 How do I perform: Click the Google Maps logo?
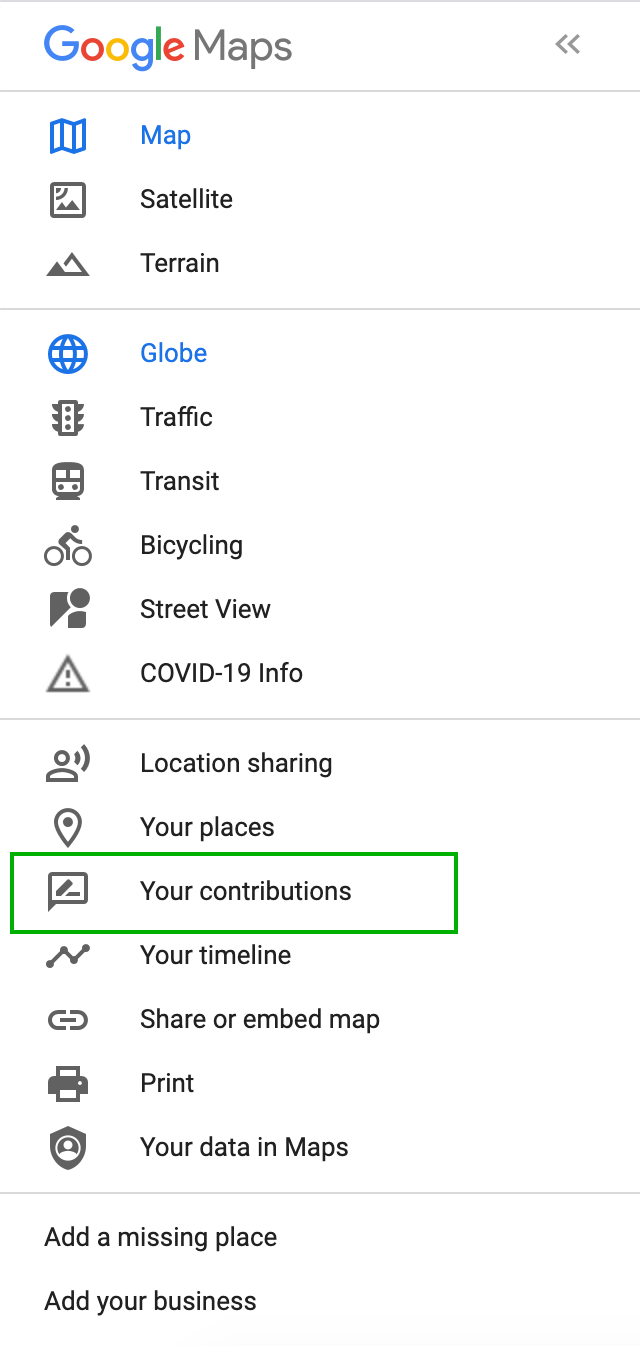(168, 46)
